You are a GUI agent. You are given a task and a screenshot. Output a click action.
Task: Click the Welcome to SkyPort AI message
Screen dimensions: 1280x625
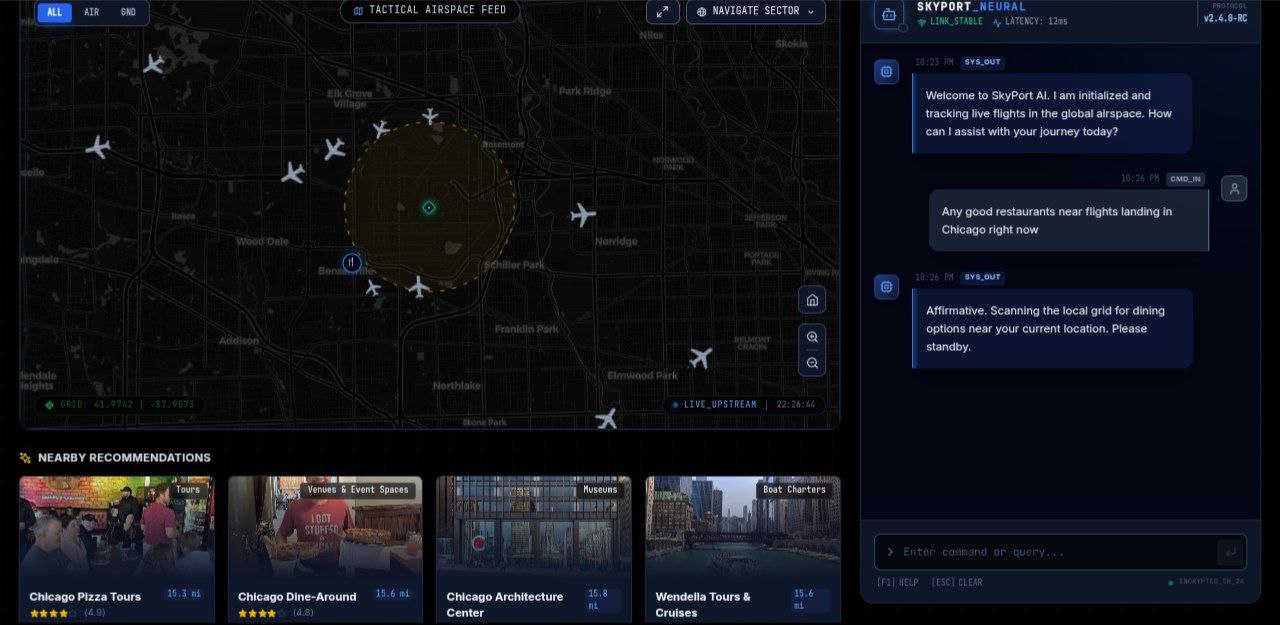pyautogui.click(x=1052, y=113)
